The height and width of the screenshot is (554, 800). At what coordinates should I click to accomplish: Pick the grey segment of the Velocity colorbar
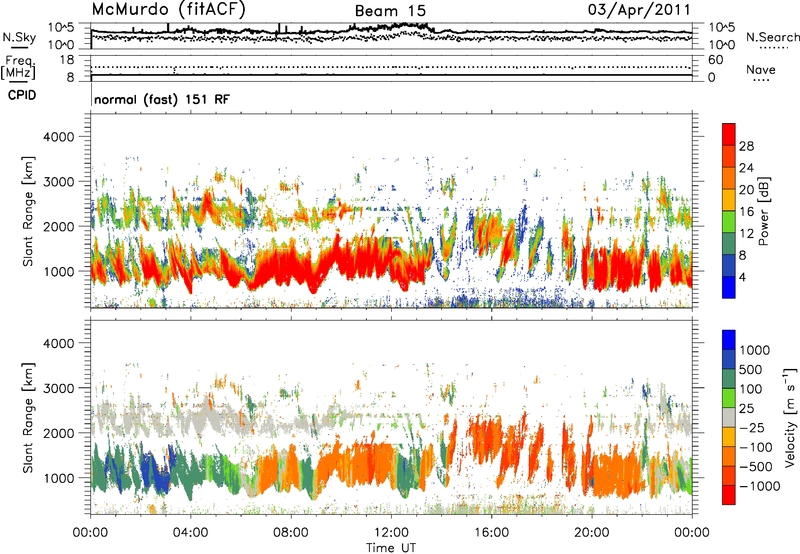pos(729,417)
